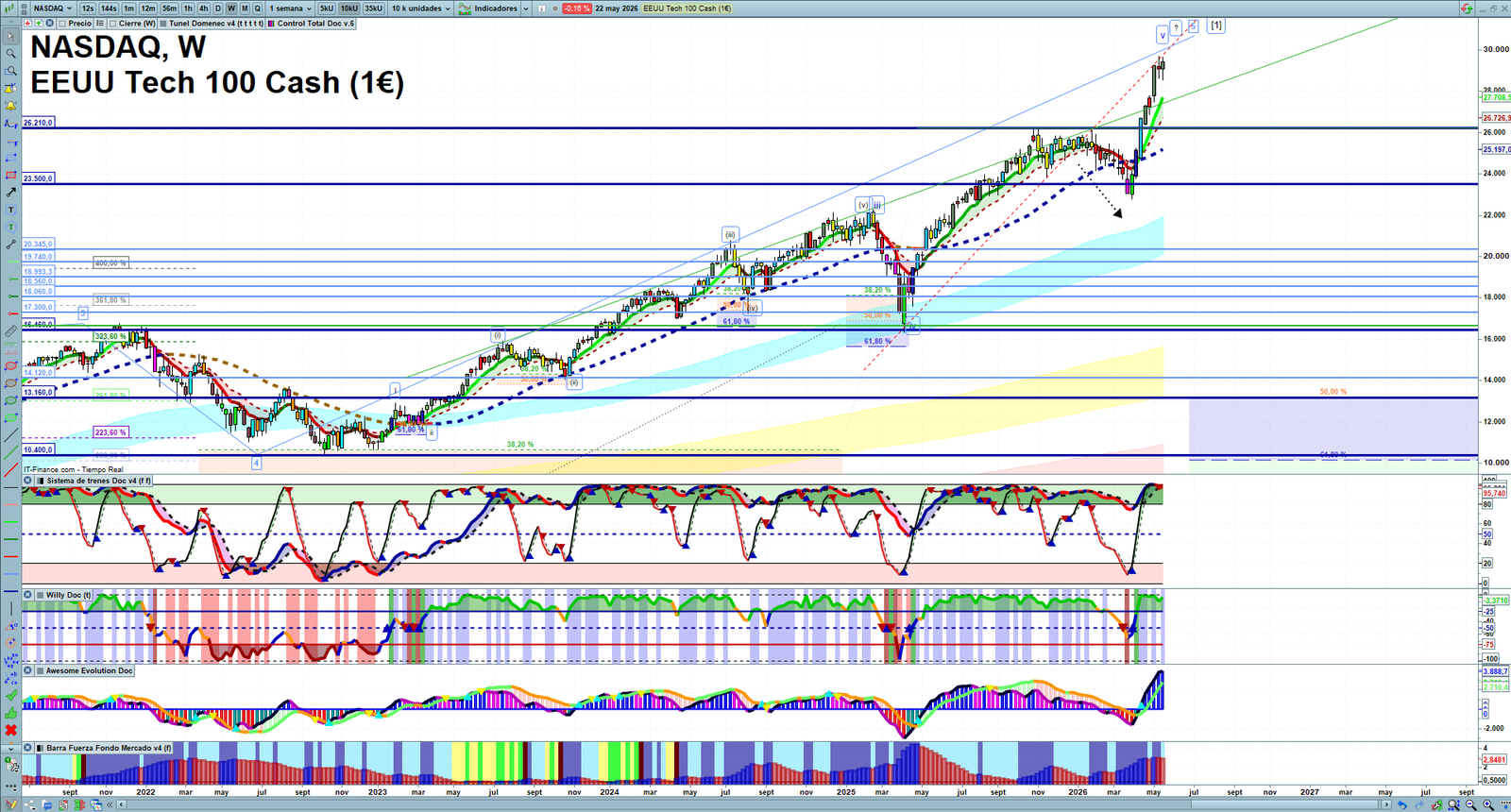This screenshot has height=812, width=1511.
Task: Open the list icon beside Precio
Action: [x=100, y=24]
